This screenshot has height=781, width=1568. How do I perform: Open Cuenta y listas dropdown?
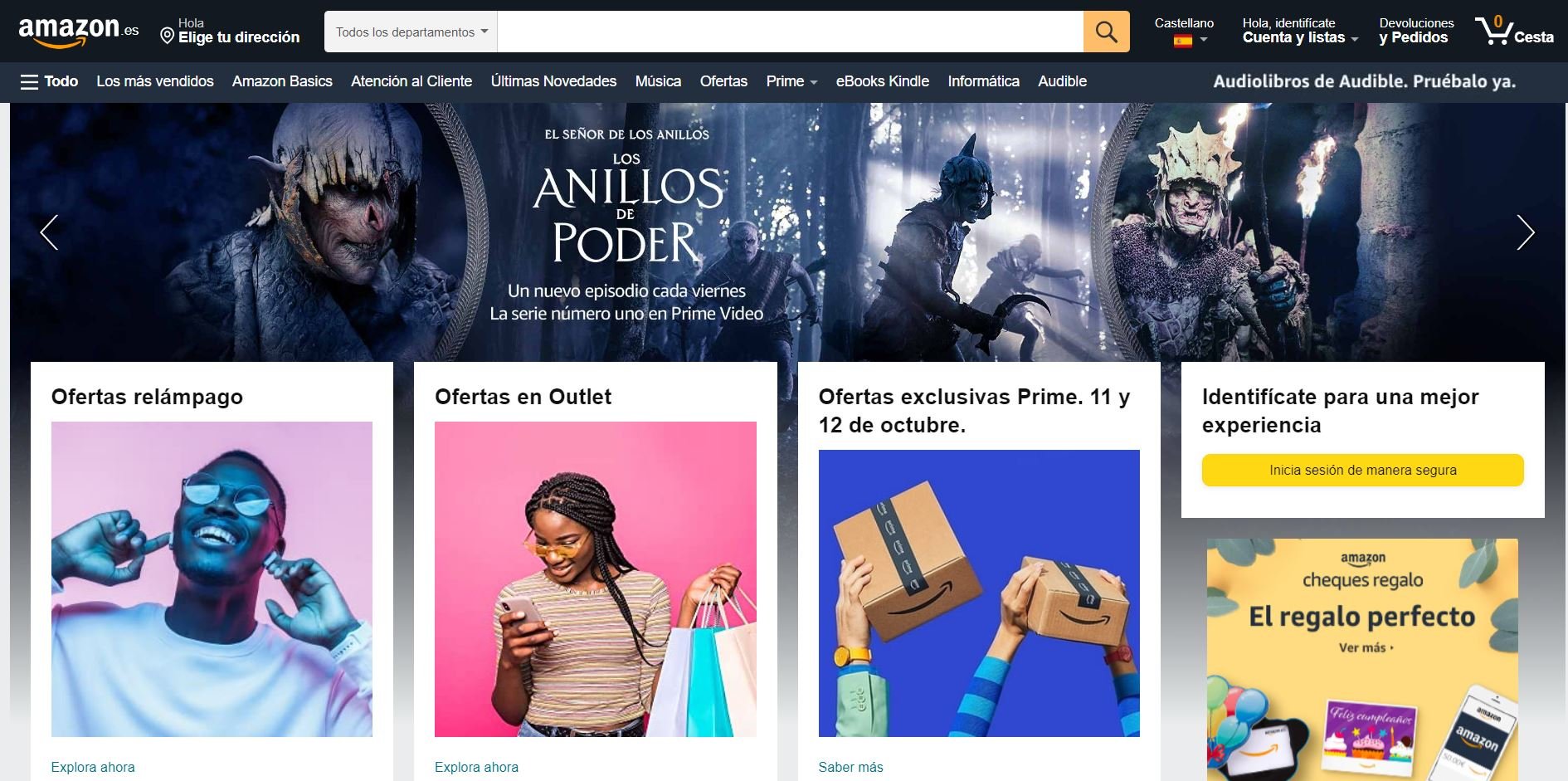point(1300,31)
